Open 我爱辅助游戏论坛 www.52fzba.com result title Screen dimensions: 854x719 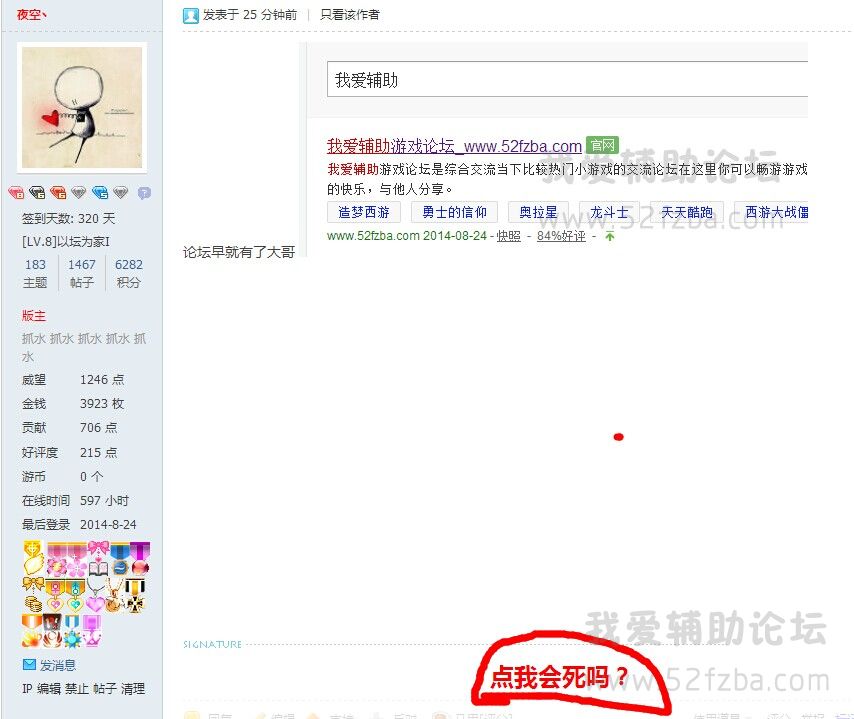pyautogui.click(x=454, y=146)
